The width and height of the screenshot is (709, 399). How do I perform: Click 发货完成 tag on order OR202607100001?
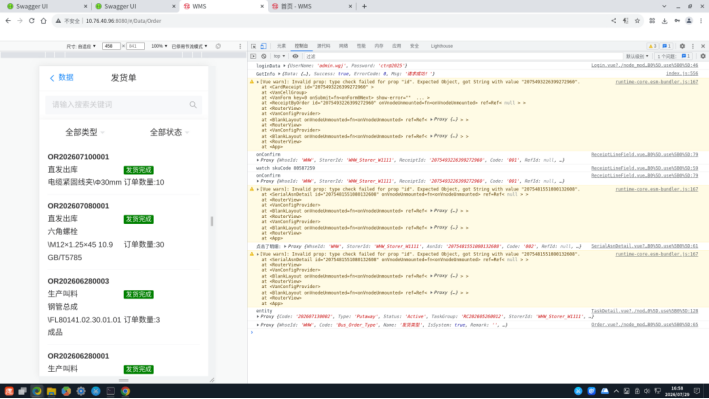pyautogui.click(x=138, y=170)
